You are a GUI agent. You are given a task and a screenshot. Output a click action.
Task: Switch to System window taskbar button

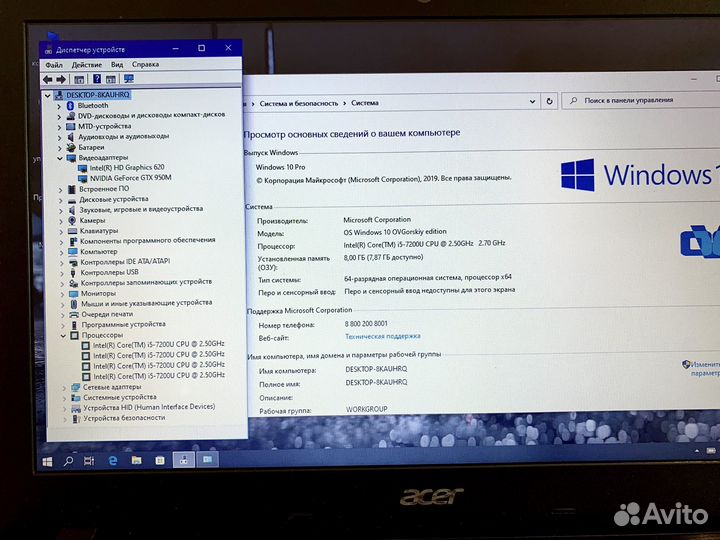pos(208,459)
